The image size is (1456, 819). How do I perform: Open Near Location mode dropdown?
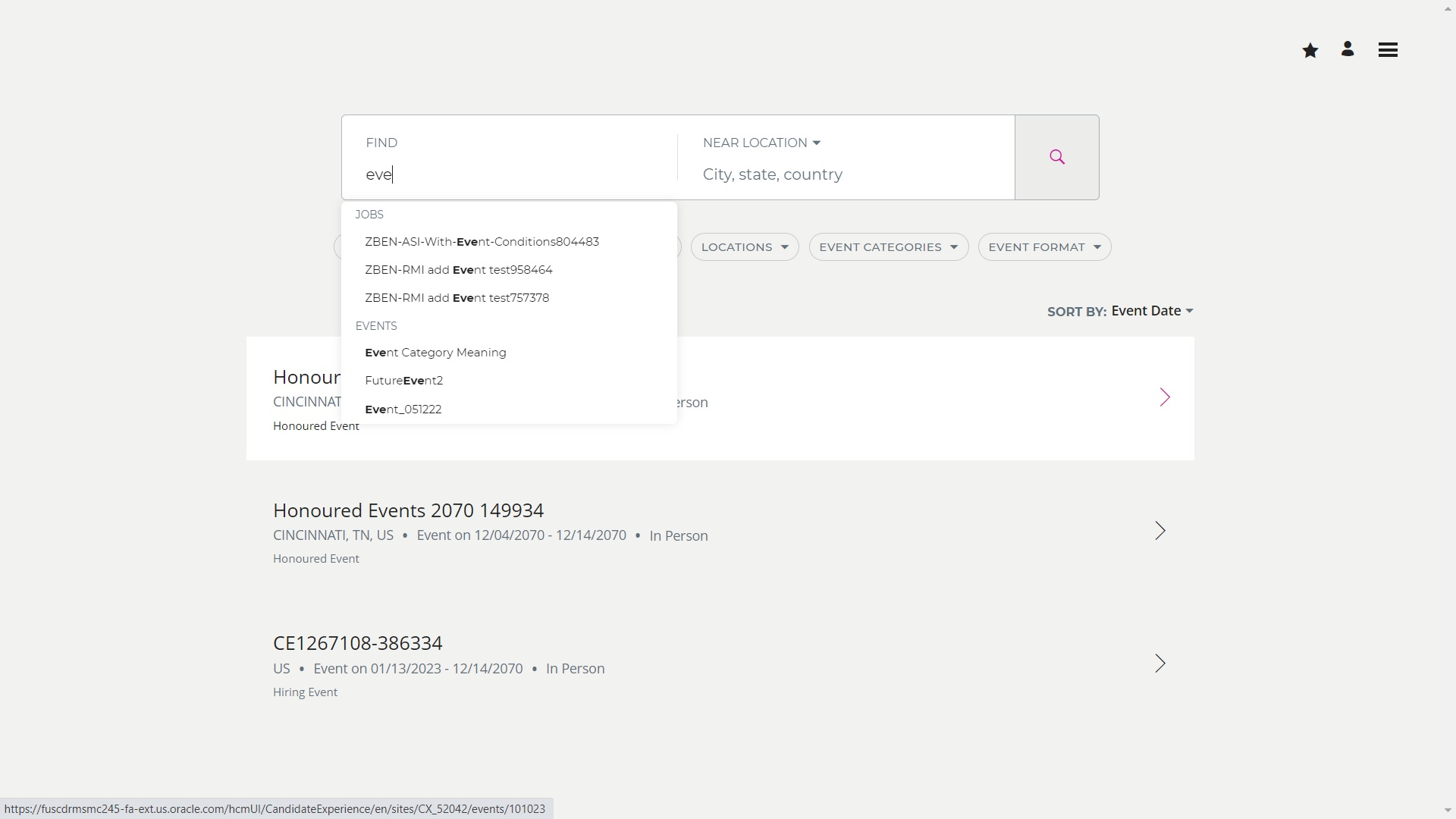point(761,143)
